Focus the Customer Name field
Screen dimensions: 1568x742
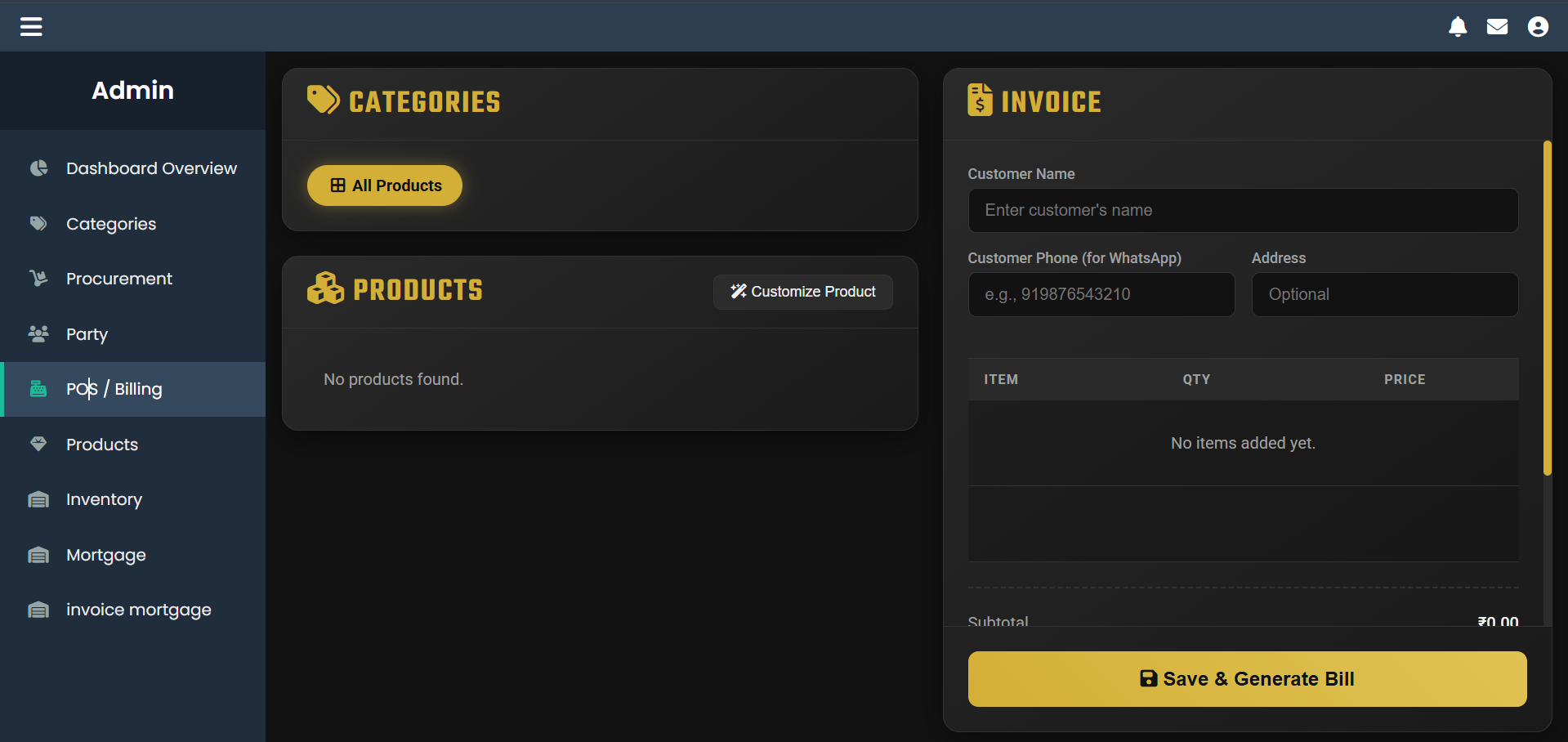(1243, 211)
